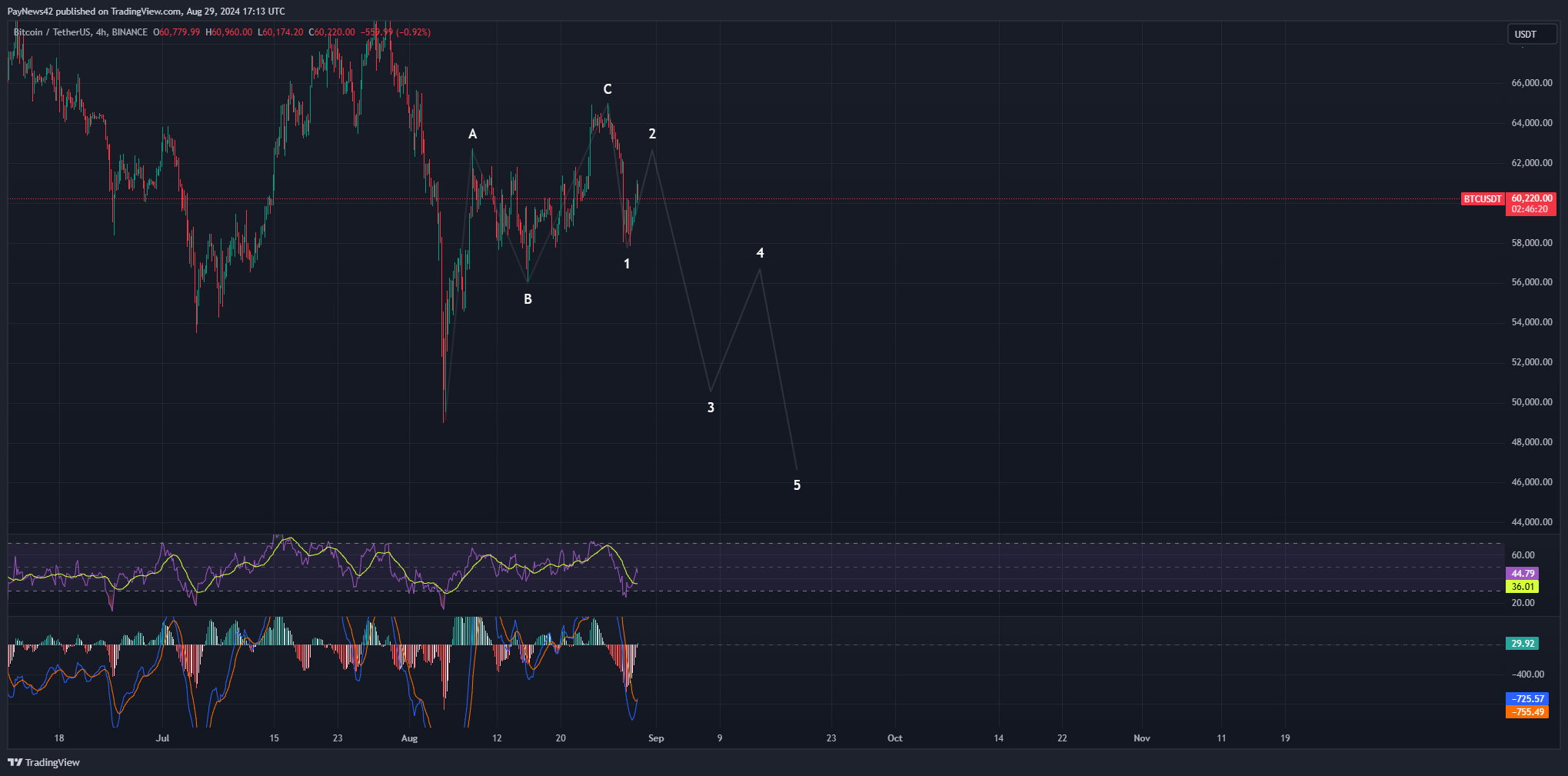Click the closing price C60,220.00 value
The image size is (1568, 776).
coord(332,32)
